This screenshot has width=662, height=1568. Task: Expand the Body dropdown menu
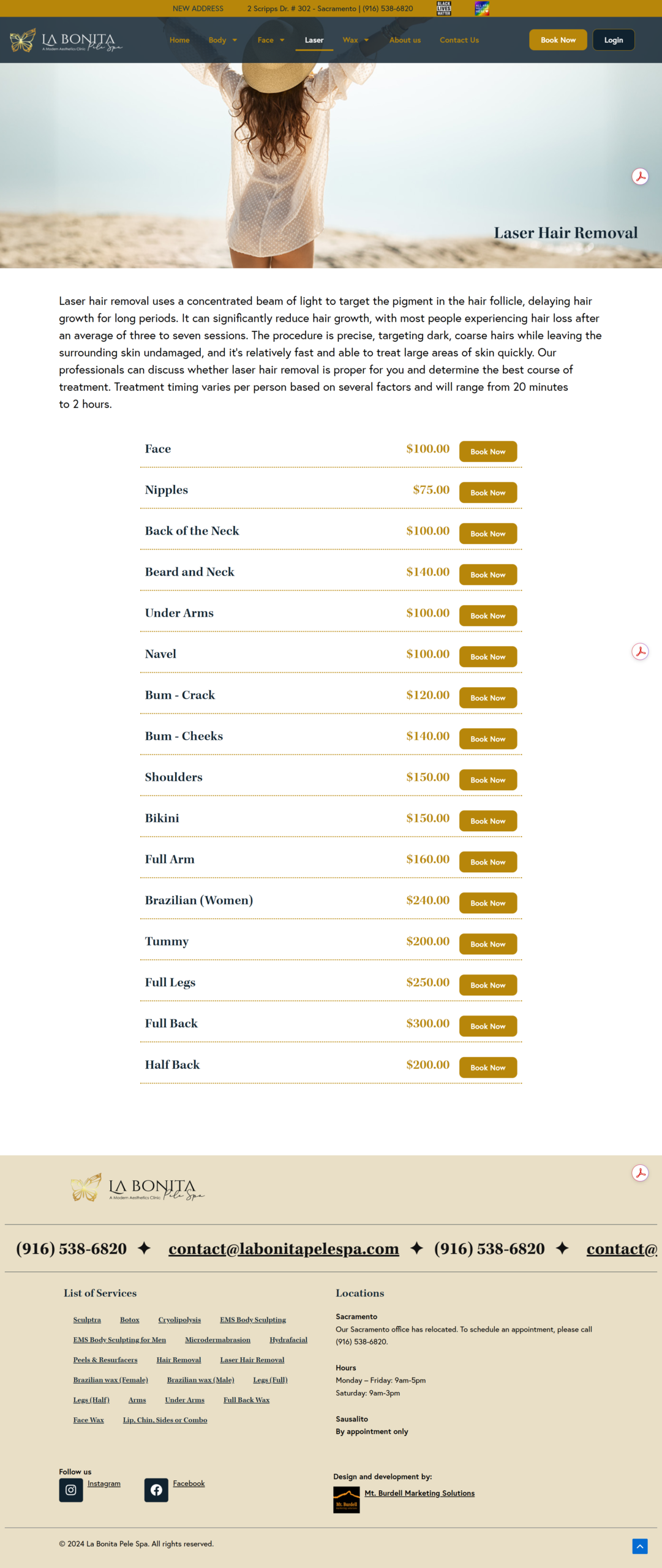click(223, 40)
